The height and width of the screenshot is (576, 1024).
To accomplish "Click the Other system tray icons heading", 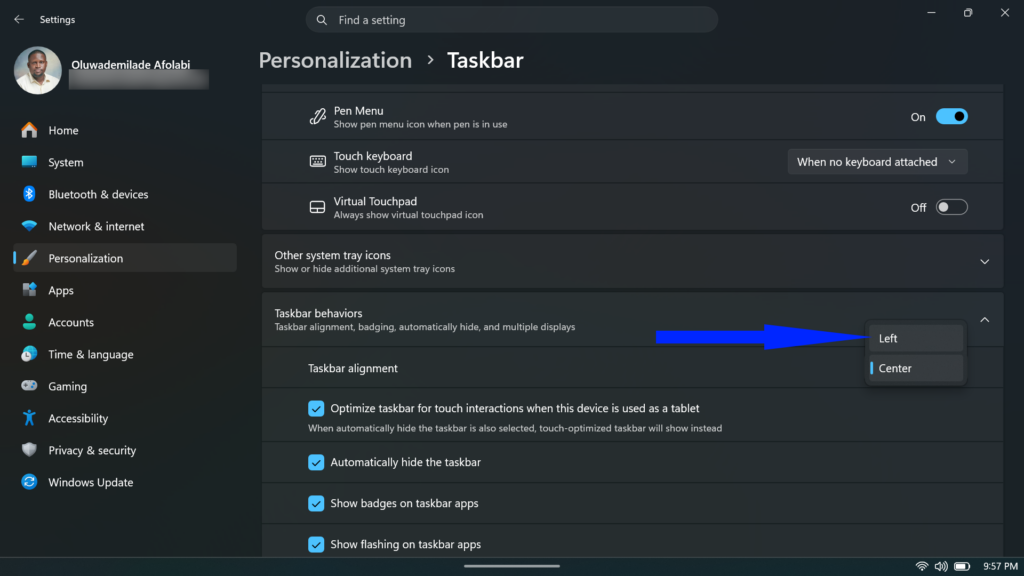I will point(332,255).
